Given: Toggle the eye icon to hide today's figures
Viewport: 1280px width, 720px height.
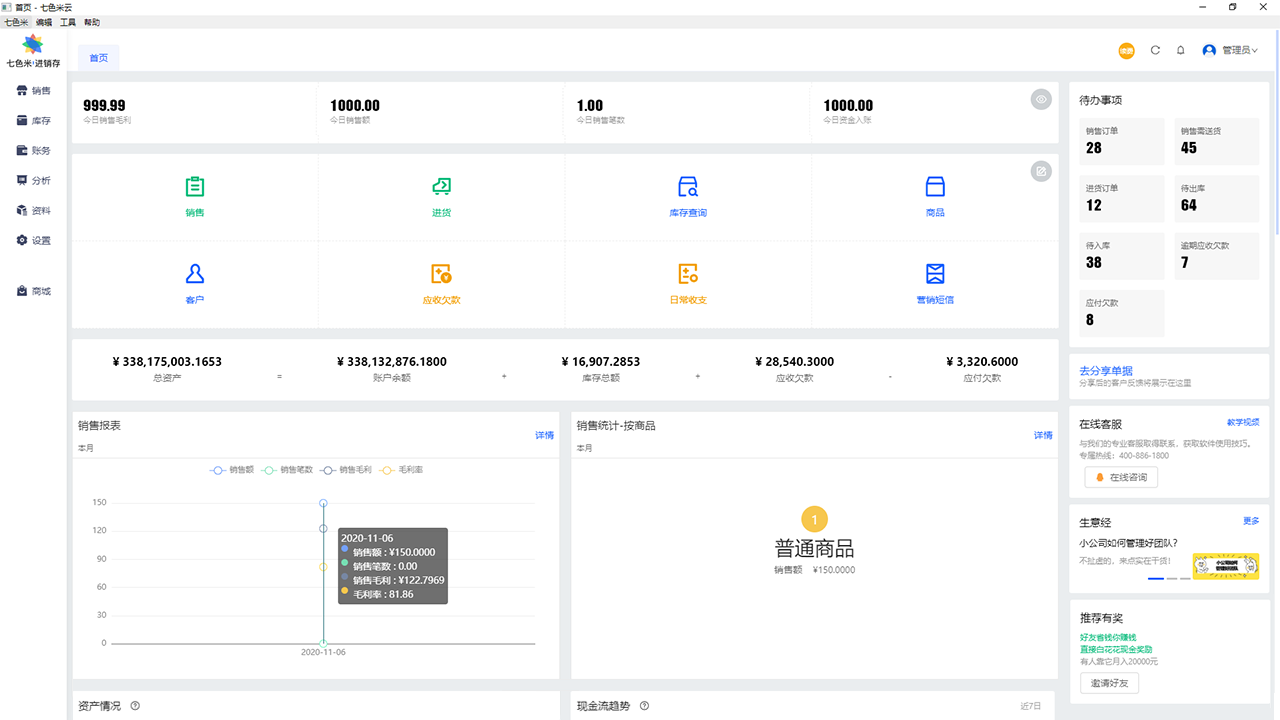Looking at the screenshot, I should pyautogui.click(x=1041, y=98).
